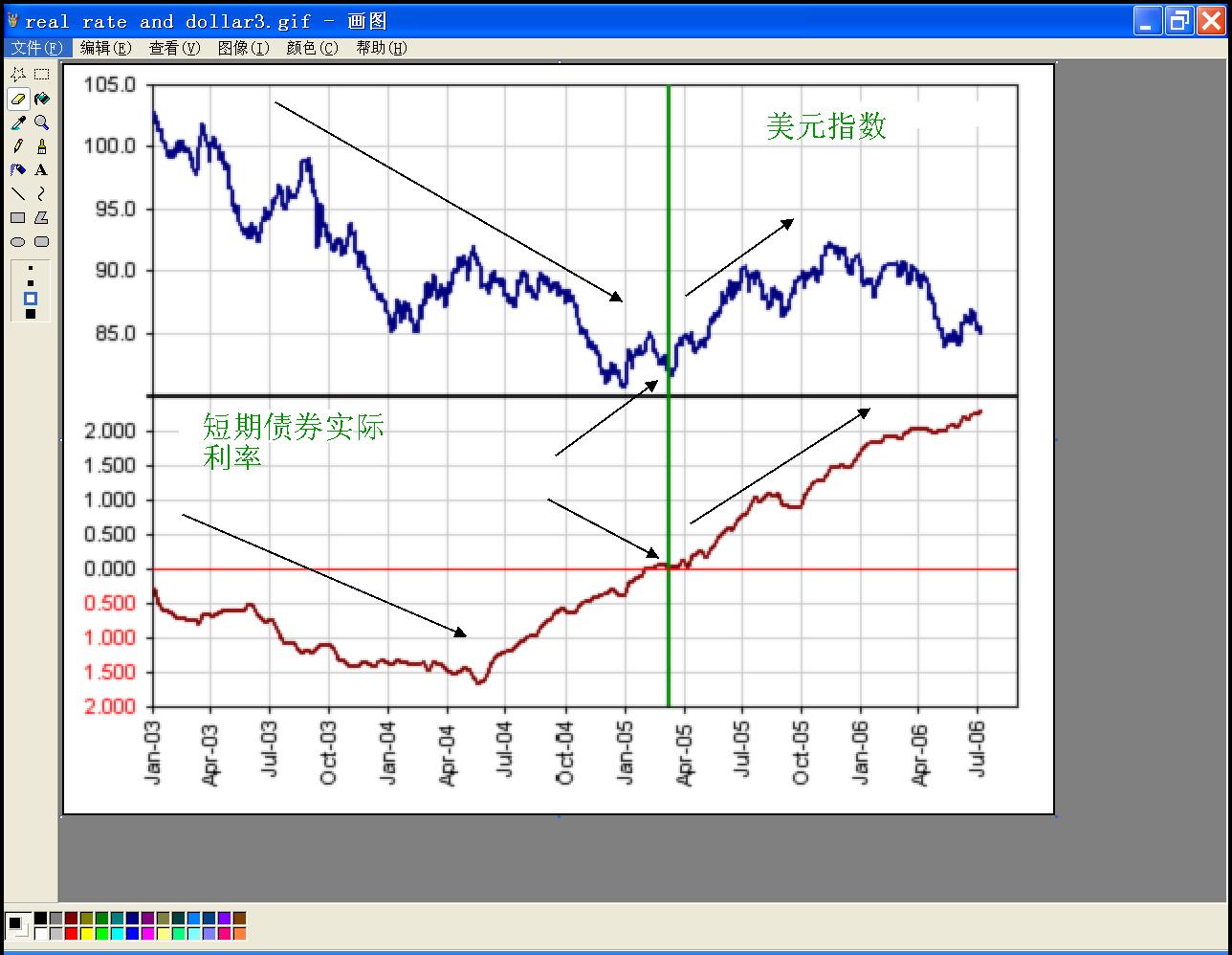Pick the magenta palette swatch

tap(147, 933)
